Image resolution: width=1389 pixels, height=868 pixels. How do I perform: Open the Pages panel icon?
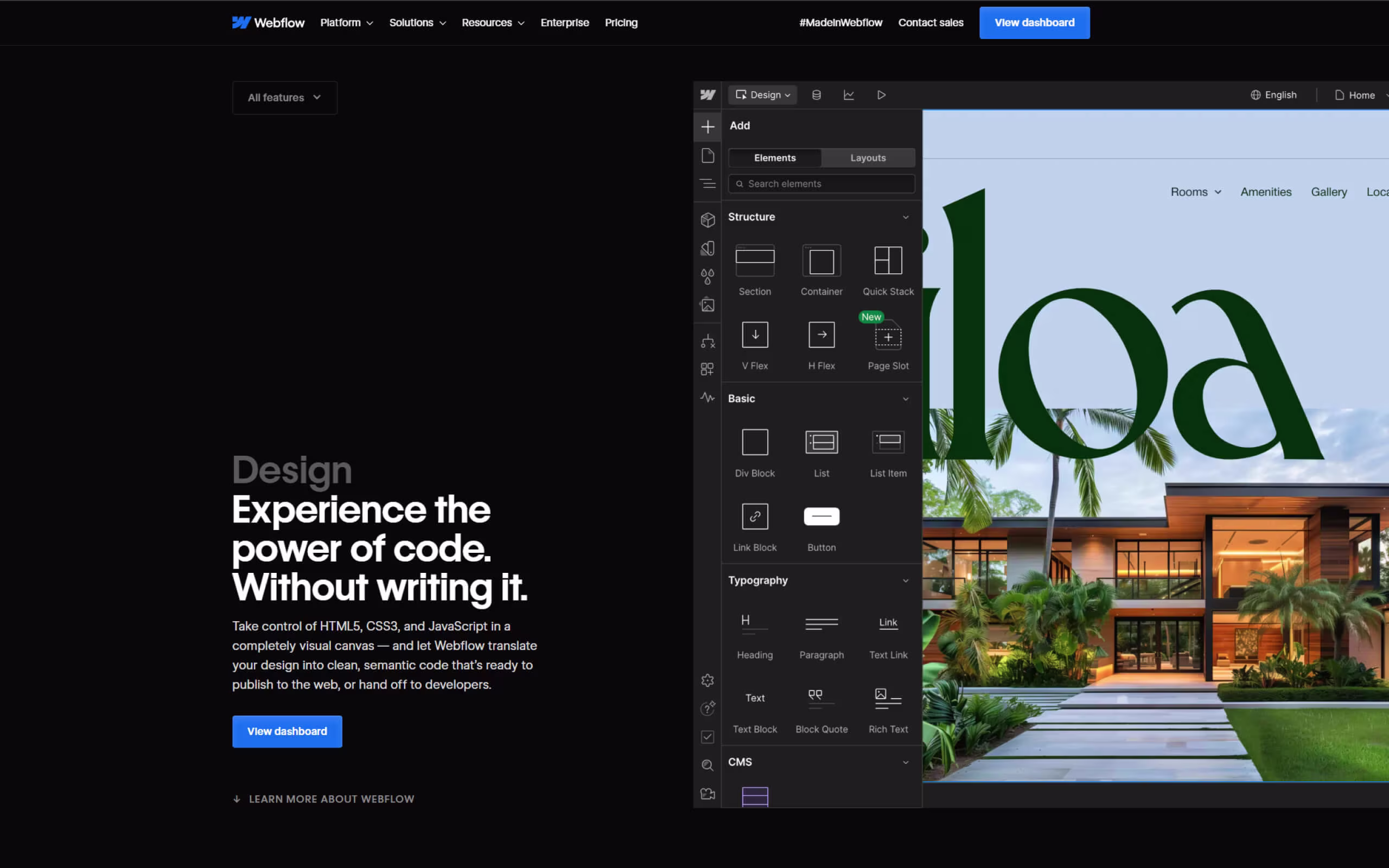(708, 156)
